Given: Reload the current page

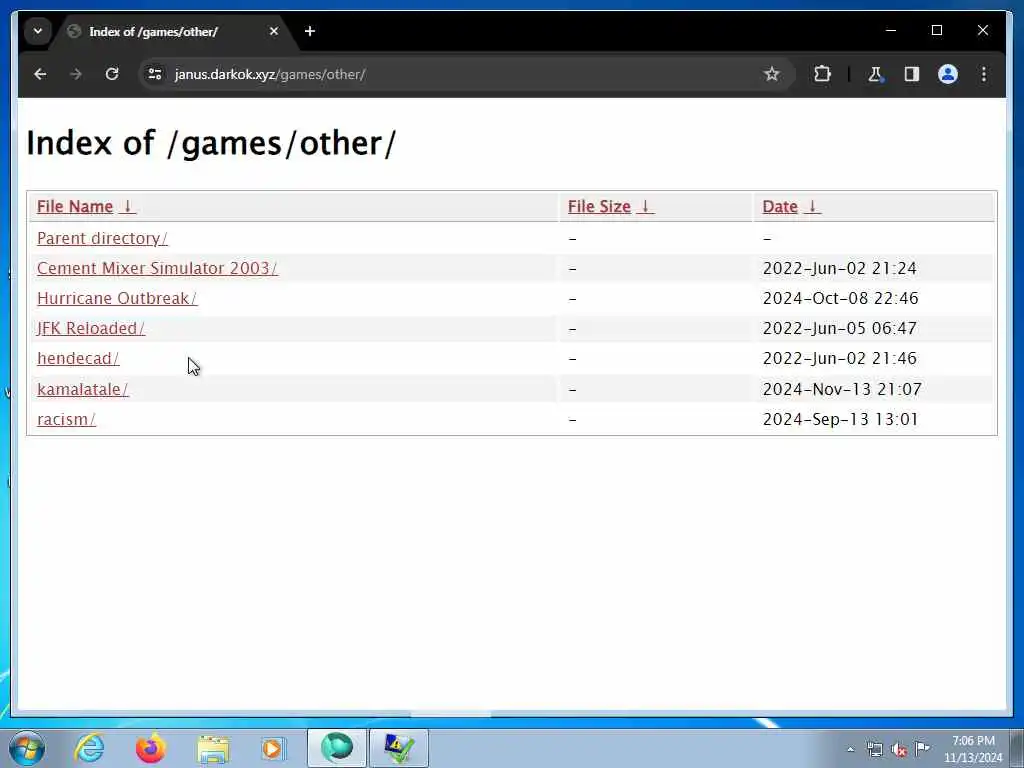Looking at the screenshot, I should [112, 74].
